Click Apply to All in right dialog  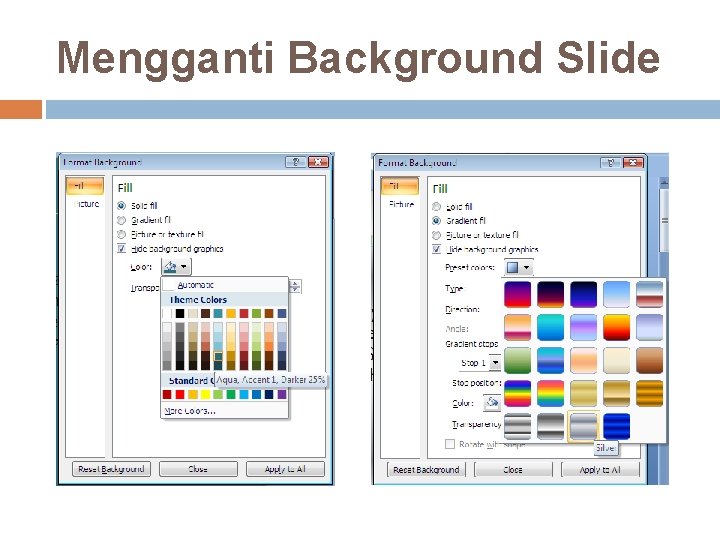(600, 470)
